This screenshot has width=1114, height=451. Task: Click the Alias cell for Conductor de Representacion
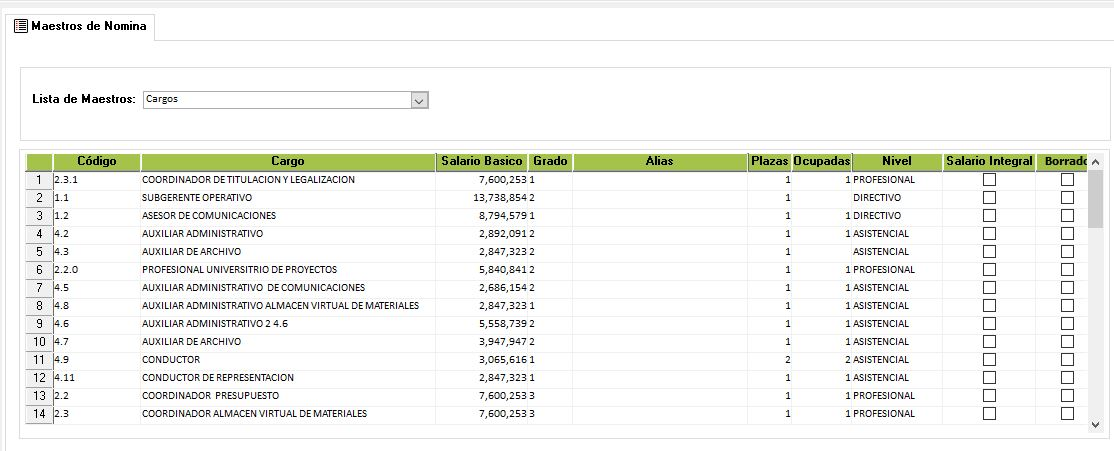(659, 378)
